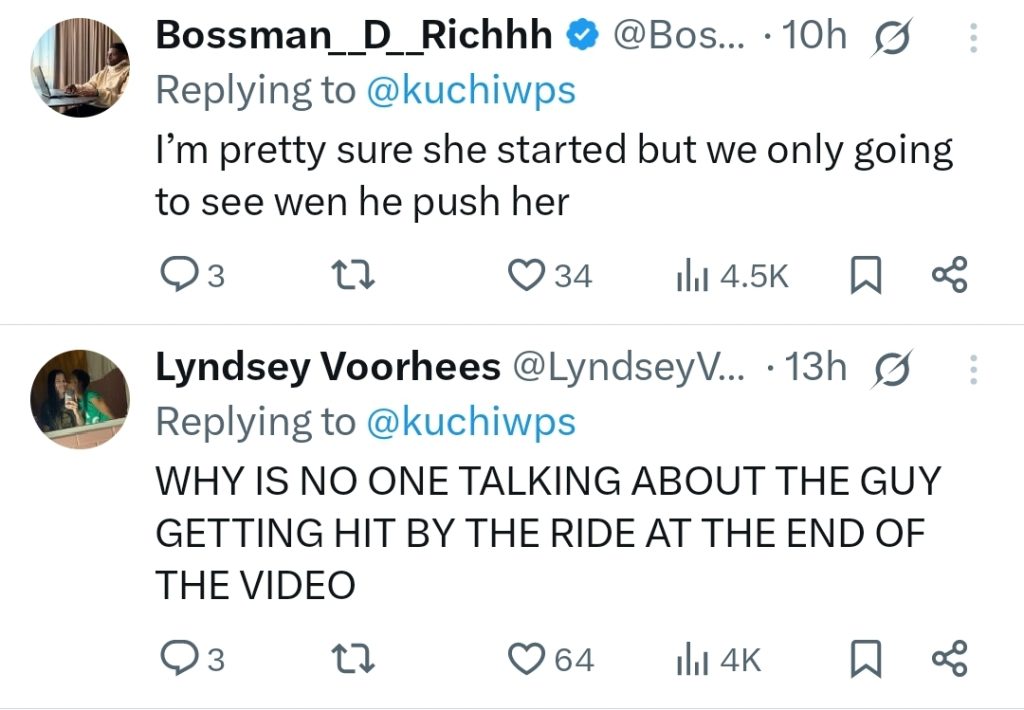Click Grok icon on Bossman's tweet
This screenshot has height=710, width=1024.
[893, 38]
